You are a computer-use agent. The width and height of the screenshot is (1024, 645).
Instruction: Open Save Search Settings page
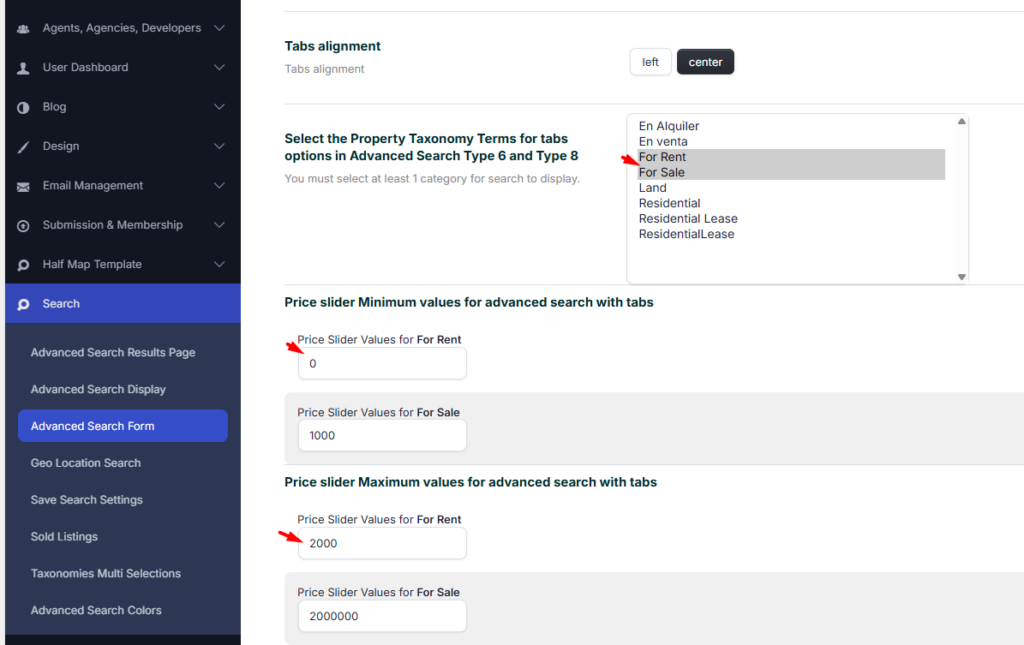coord(86,499)
